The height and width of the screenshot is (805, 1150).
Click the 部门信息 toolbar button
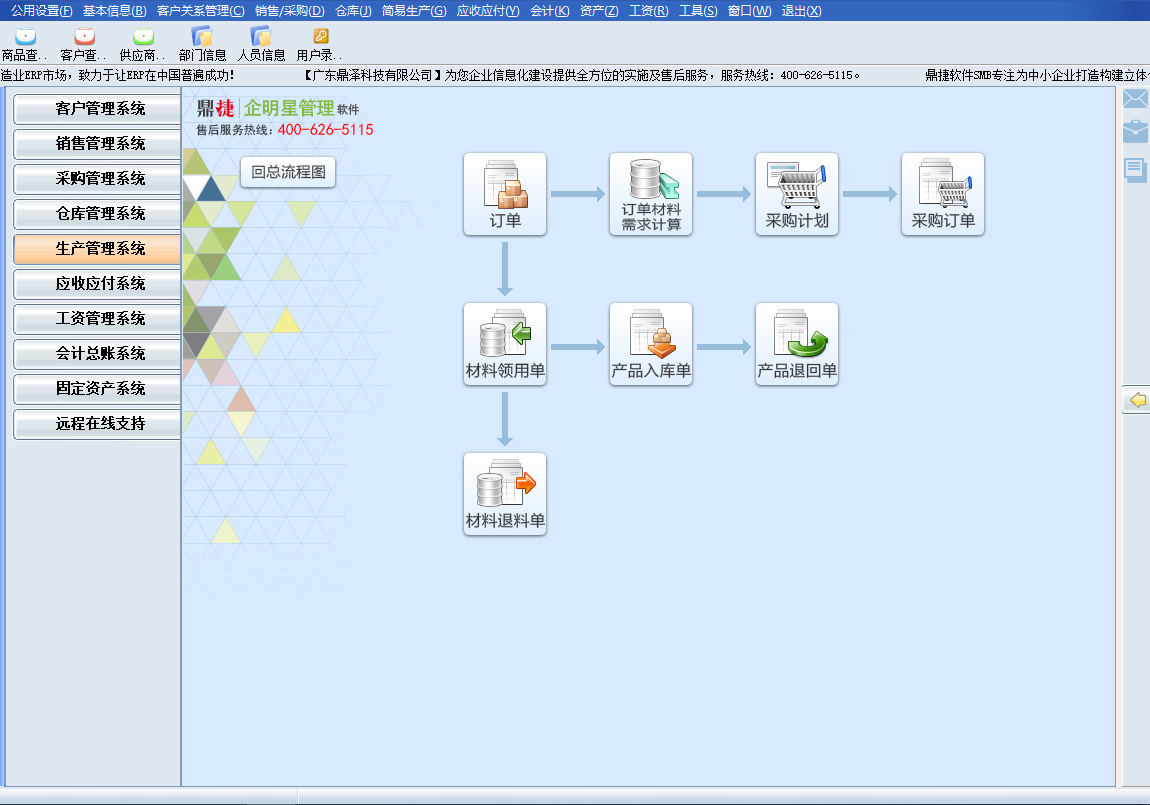pos(202,44)
